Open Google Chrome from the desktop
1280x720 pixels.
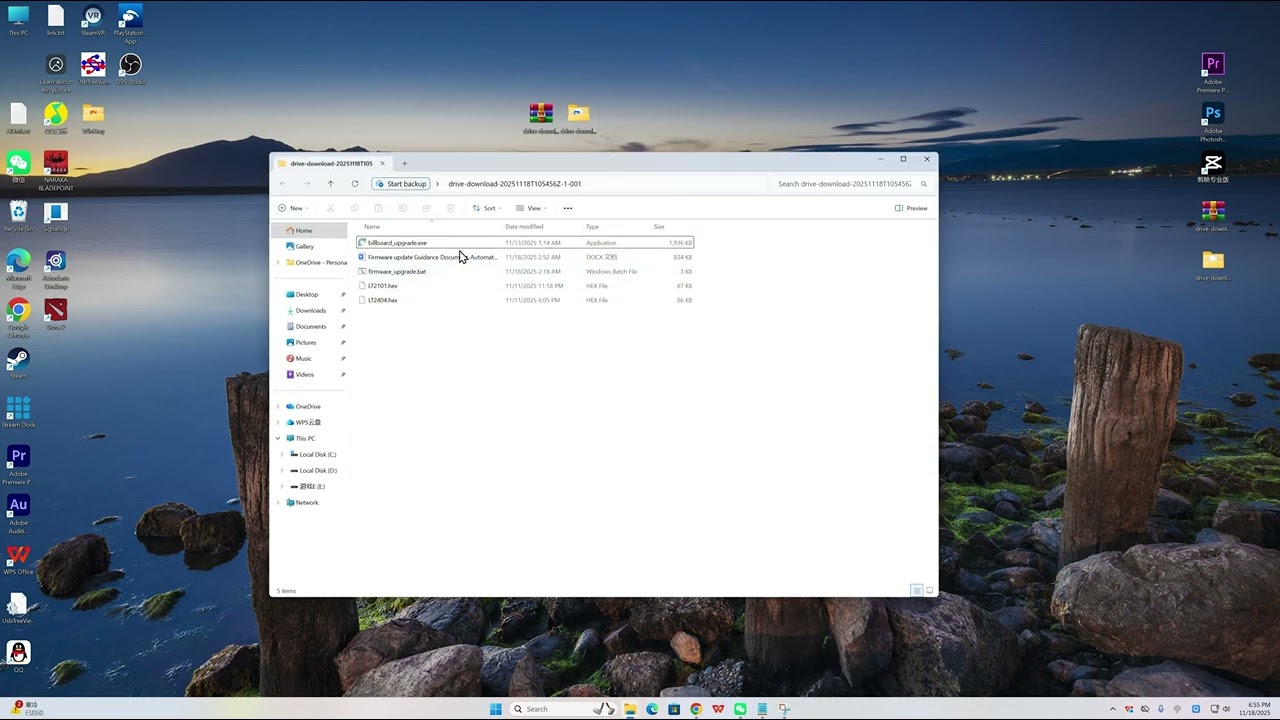click(x=18, y=312)
